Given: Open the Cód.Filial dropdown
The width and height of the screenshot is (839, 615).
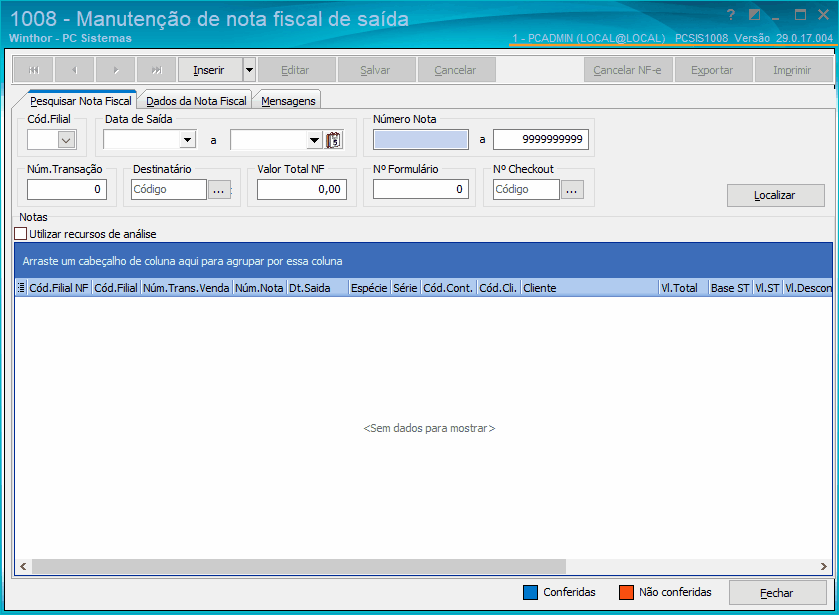Looking at the screenshot, I should pyautogui.click(x=66, y=140).
